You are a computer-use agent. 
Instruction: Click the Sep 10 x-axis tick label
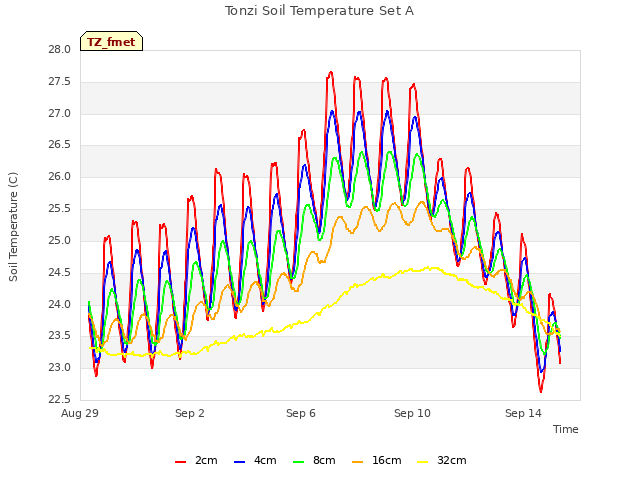pyautogui.click(x=412, y=413)
